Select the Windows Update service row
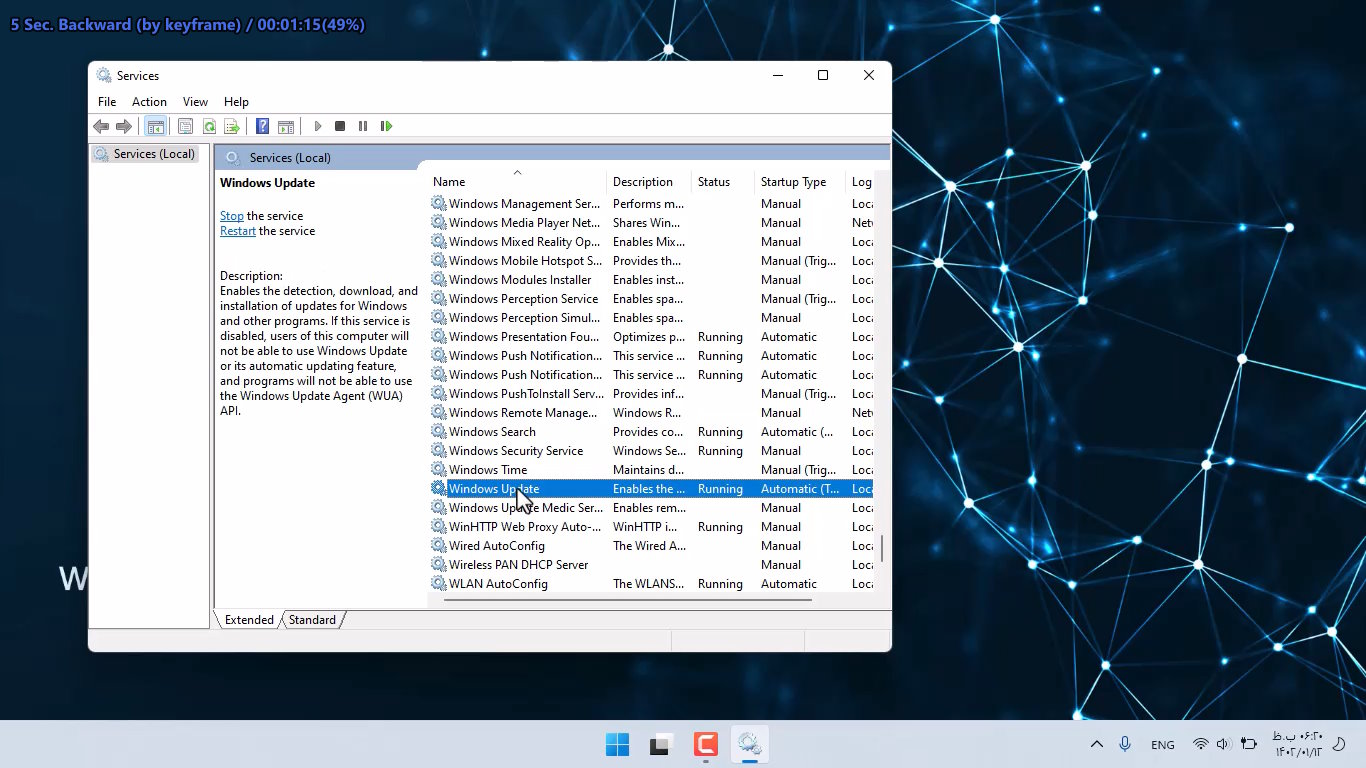This screenshot has width=1366, height=768. (x=651, y=489)
